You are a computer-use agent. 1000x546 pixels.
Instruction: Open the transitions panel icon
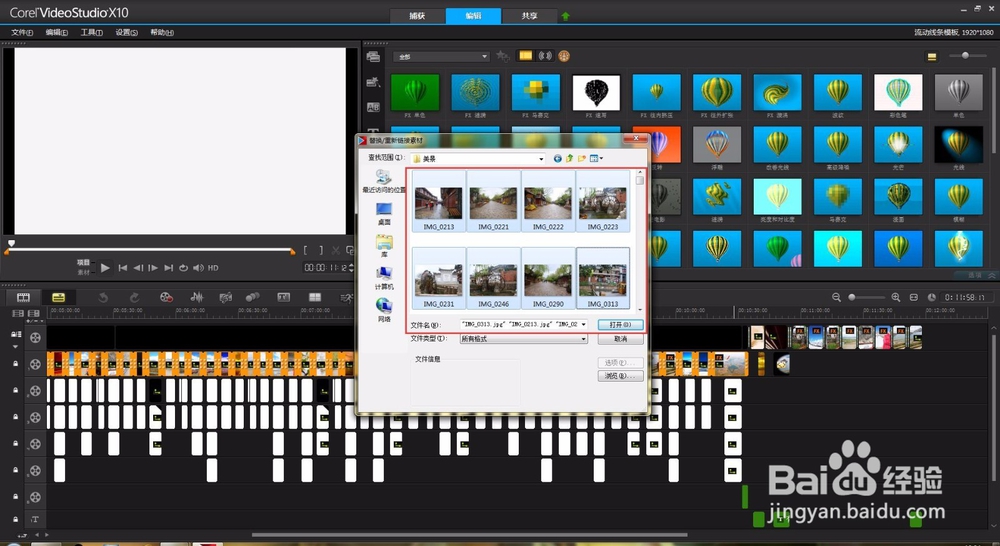click(x=373, y=107)
